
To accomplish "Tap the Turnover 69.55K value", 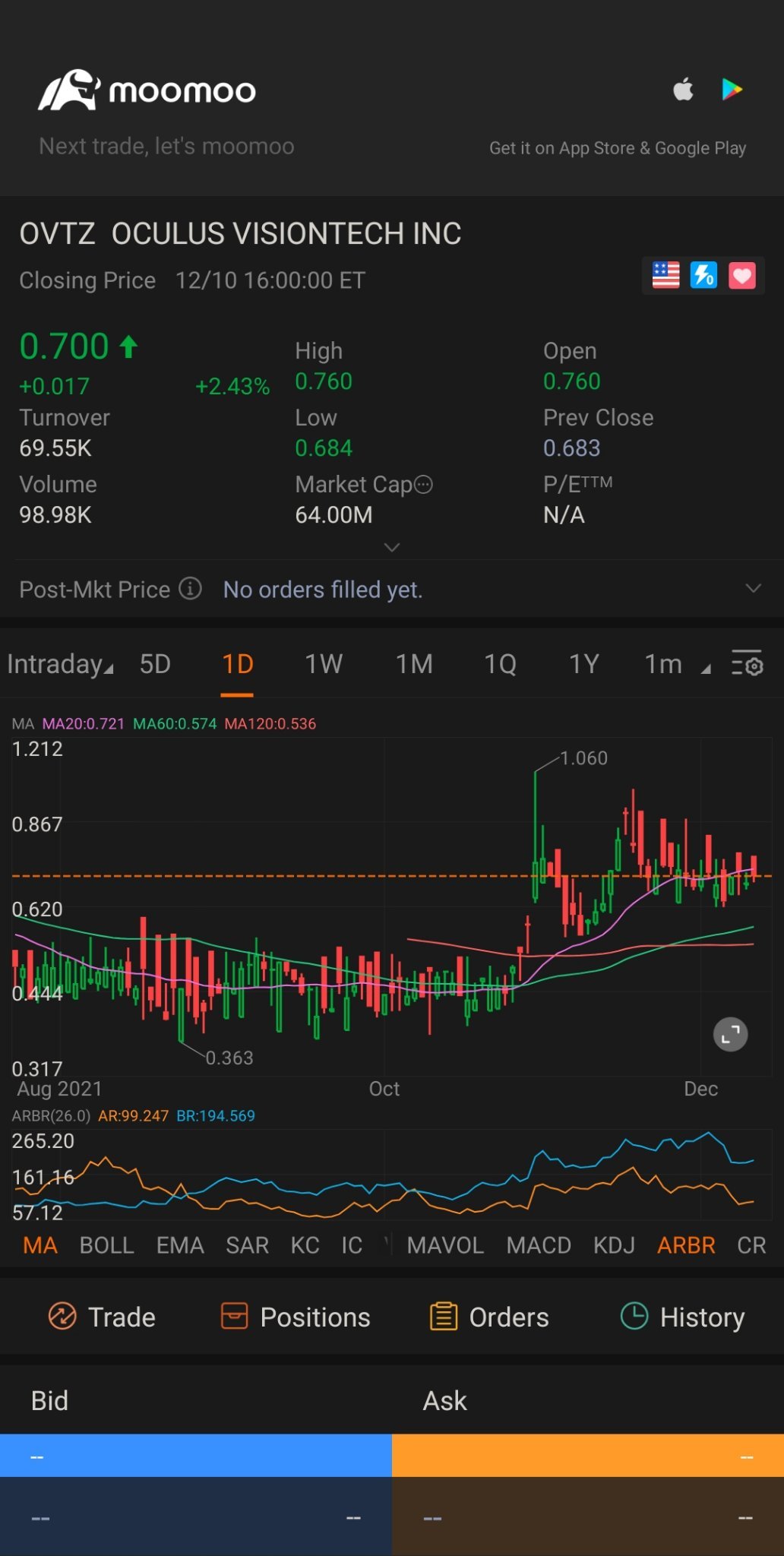I will 55,448.
